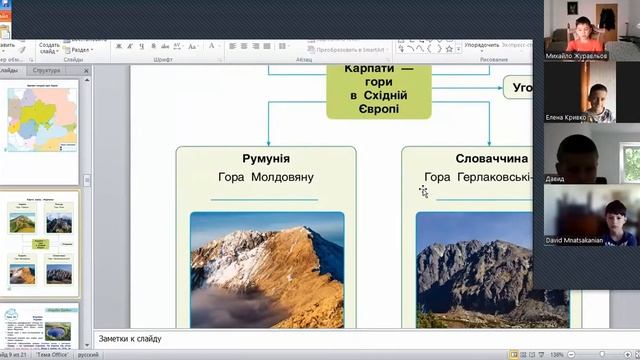Image resolution: width=640 pixels, height=360 pixels.
Task: Click David Mnatsakanian video tile
Action: point(592,215)
